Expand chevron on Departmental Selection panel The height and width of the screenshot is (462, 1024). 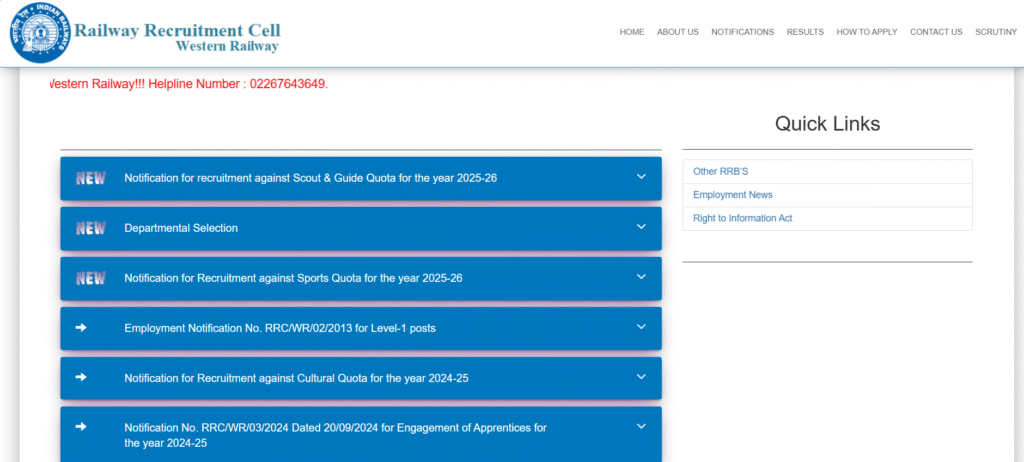pyautogui.click(x=641, y=227)
